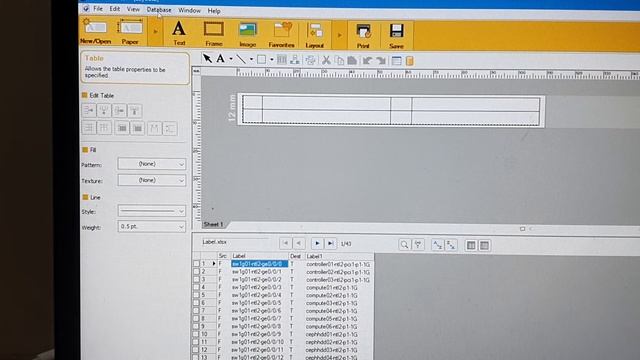Screen dimensions: 640x360
Task: Expand the Line tool dropdown arrow
Action: coord(251,60)
